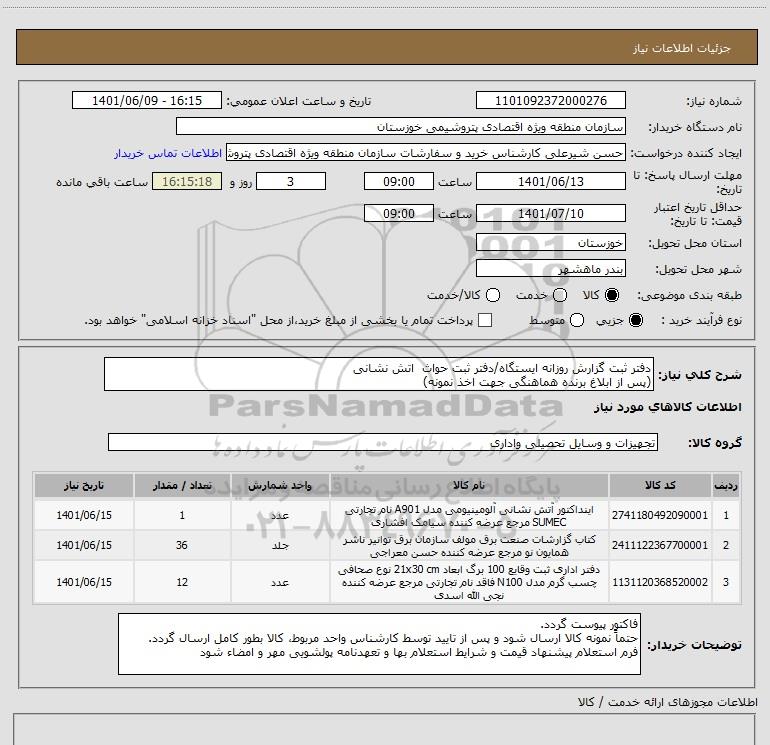Click the نام کالا column header
The width and height of the screenshot is (770, 745).
(x=469, y=485)
